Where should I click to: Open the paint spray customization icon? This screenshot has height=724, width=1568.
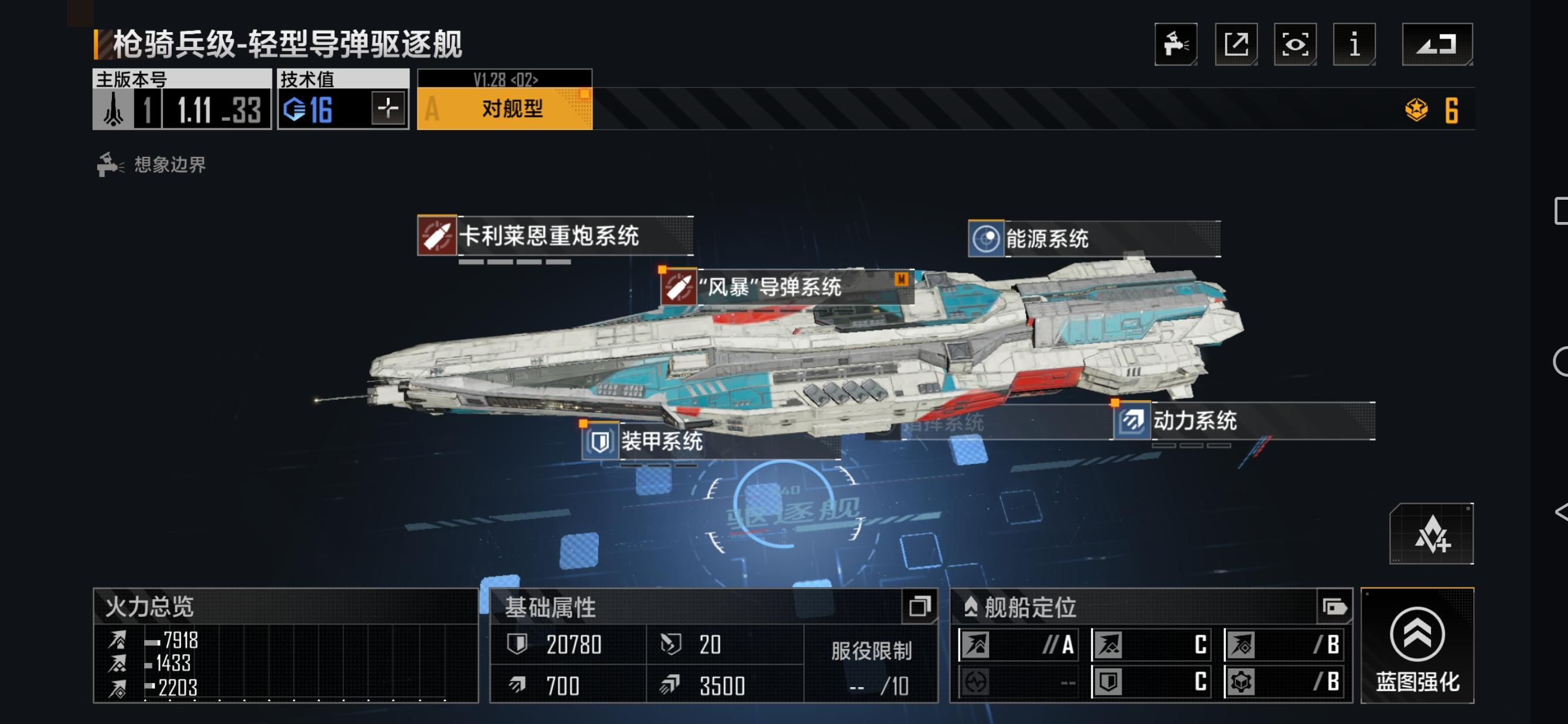[1175, 44]
